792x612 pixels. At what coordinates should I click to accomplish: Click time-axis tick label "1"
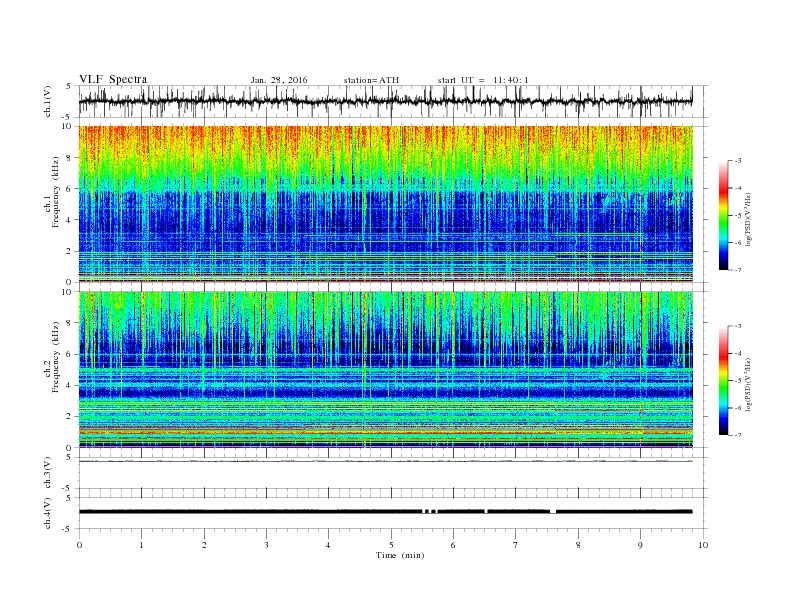point(141,545)
